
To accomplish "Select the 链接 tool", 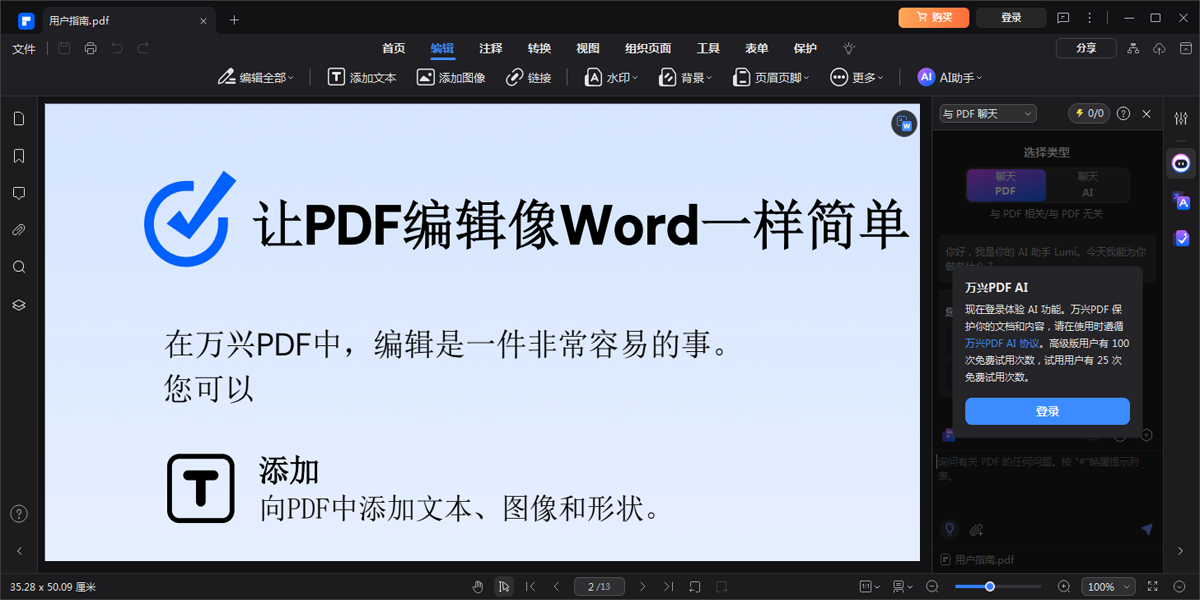I will click(529, 76).
